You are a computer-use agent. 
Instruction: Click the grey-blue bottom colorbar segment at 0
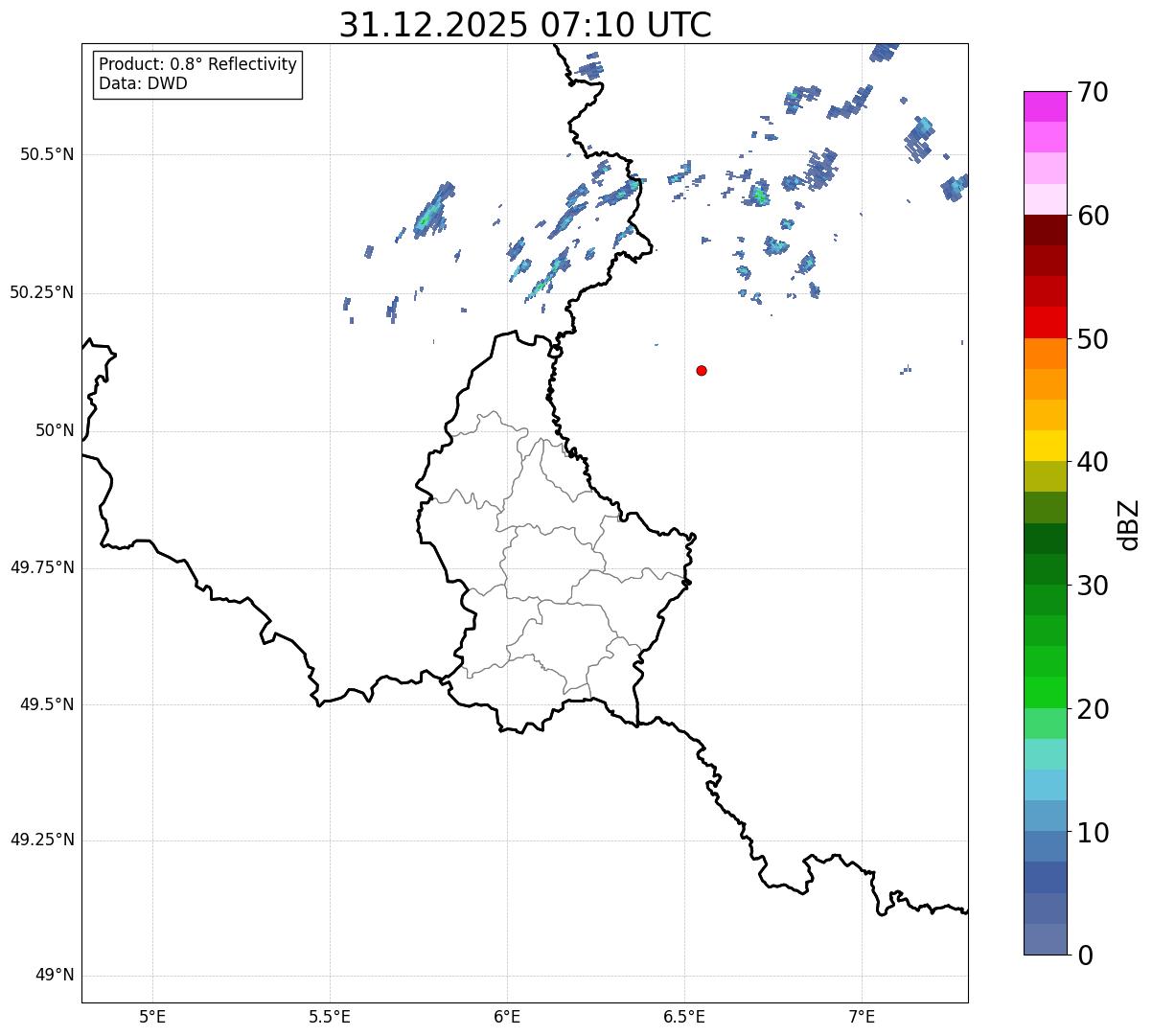click(x=1046, y=939)
